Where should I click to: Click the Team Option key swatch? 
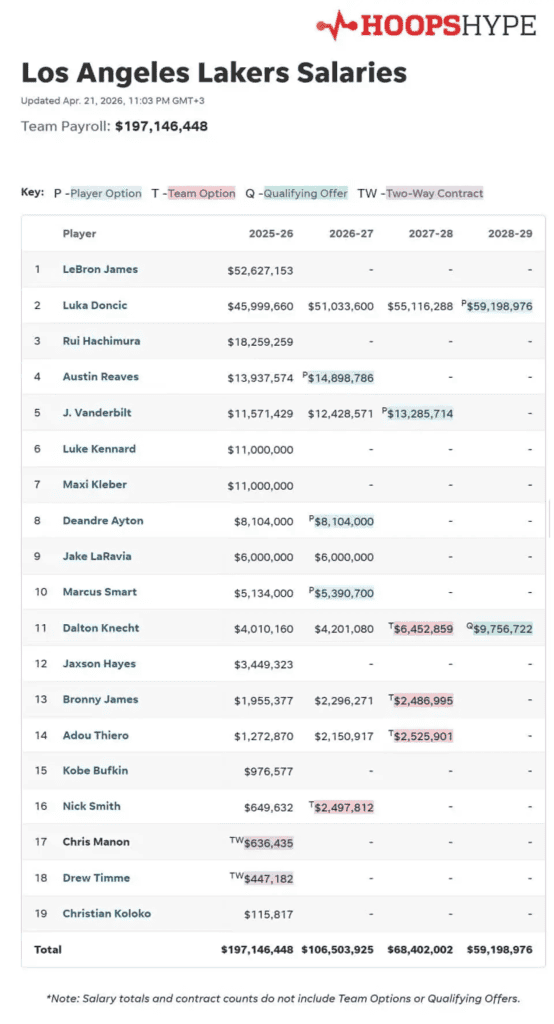click(x=202, y=193)
